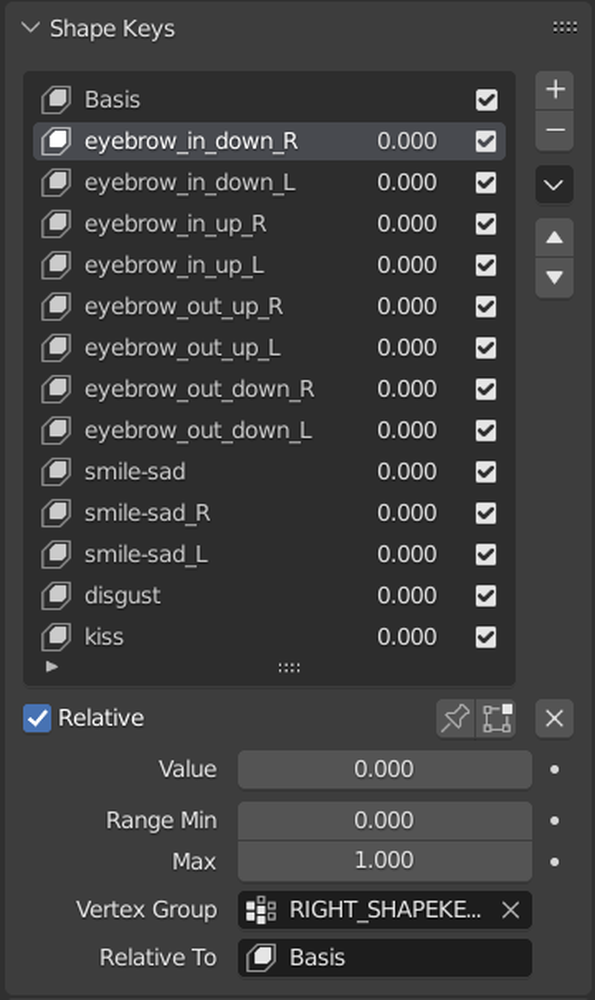The image size is (595, 1000).
Task: Clear the shape key with the X button near Relative
Action: (x=554, y=717)
